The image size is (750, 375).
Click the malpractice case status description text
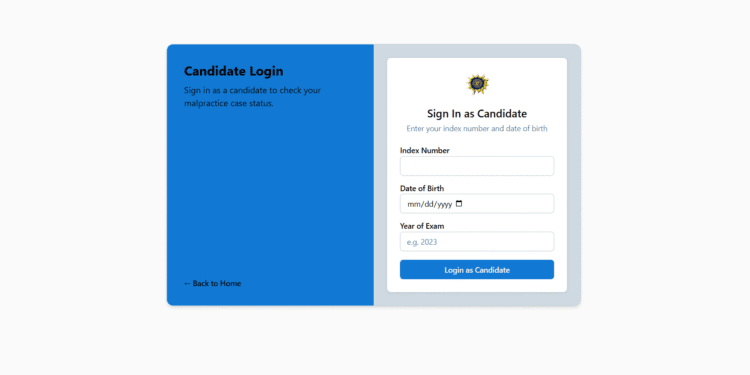[253, 97]
